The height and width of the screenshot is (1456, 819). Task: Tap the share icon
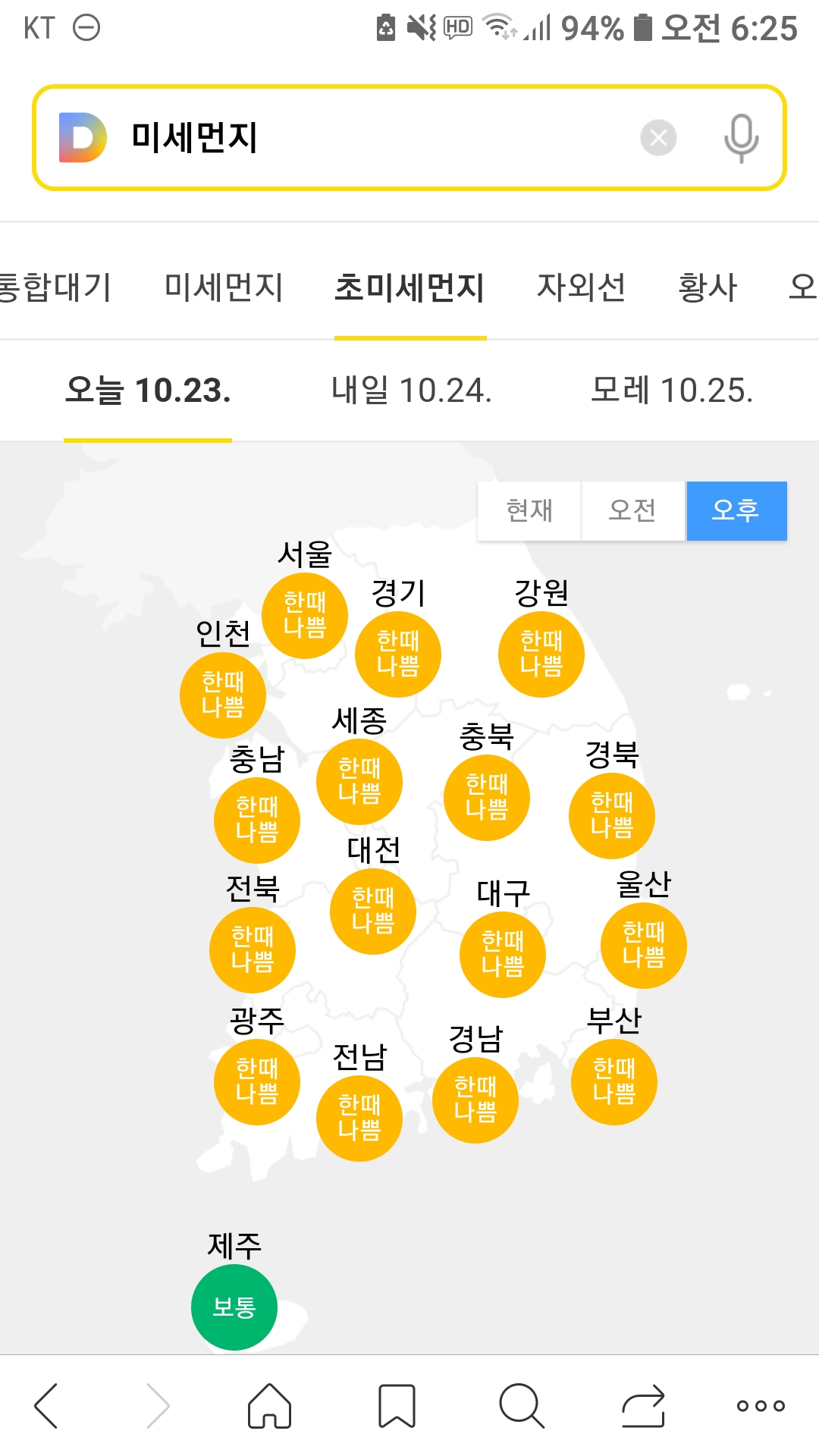[643, 1405]
